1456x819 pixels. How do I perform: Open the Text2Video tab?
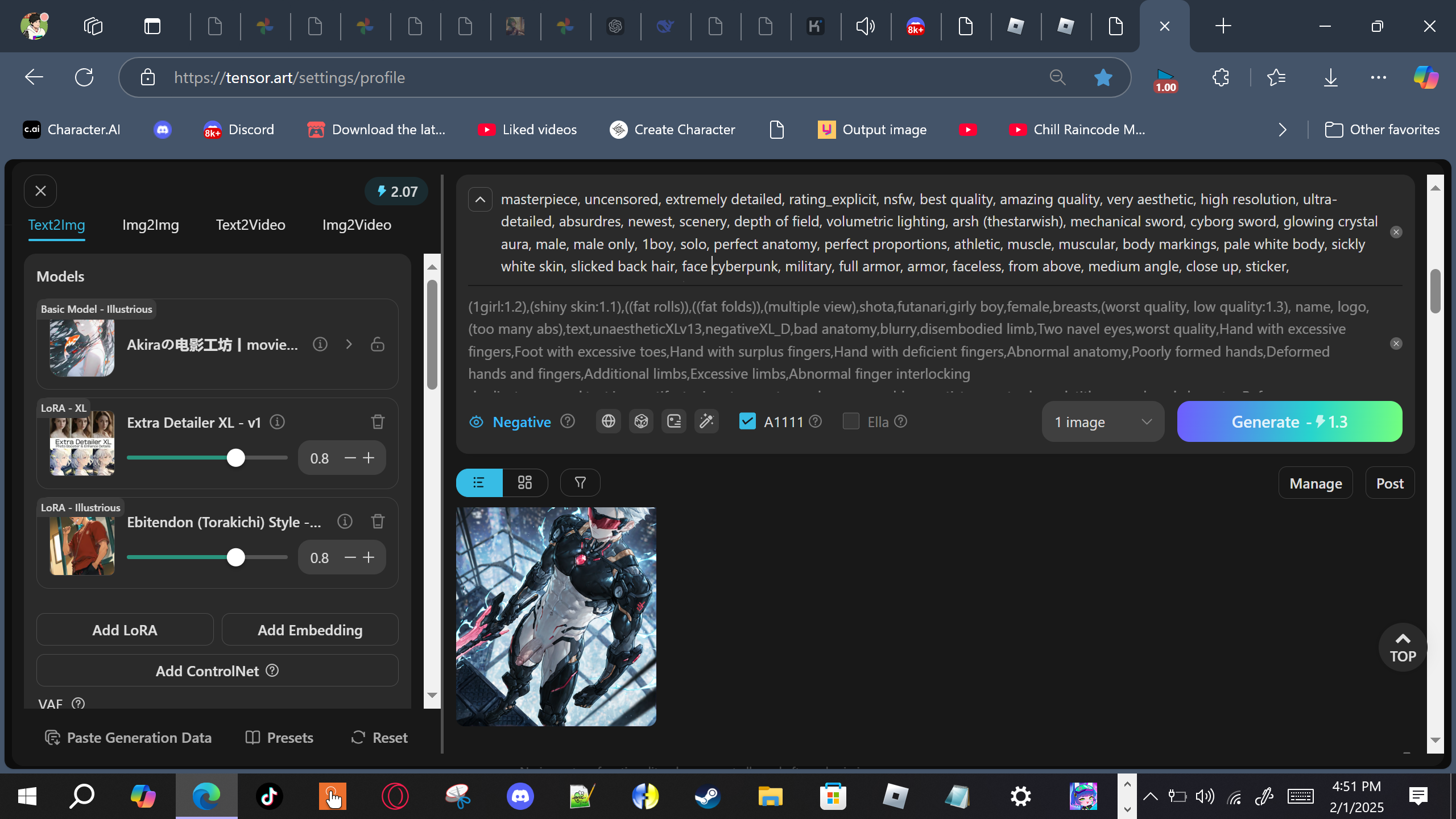(250, 225)
